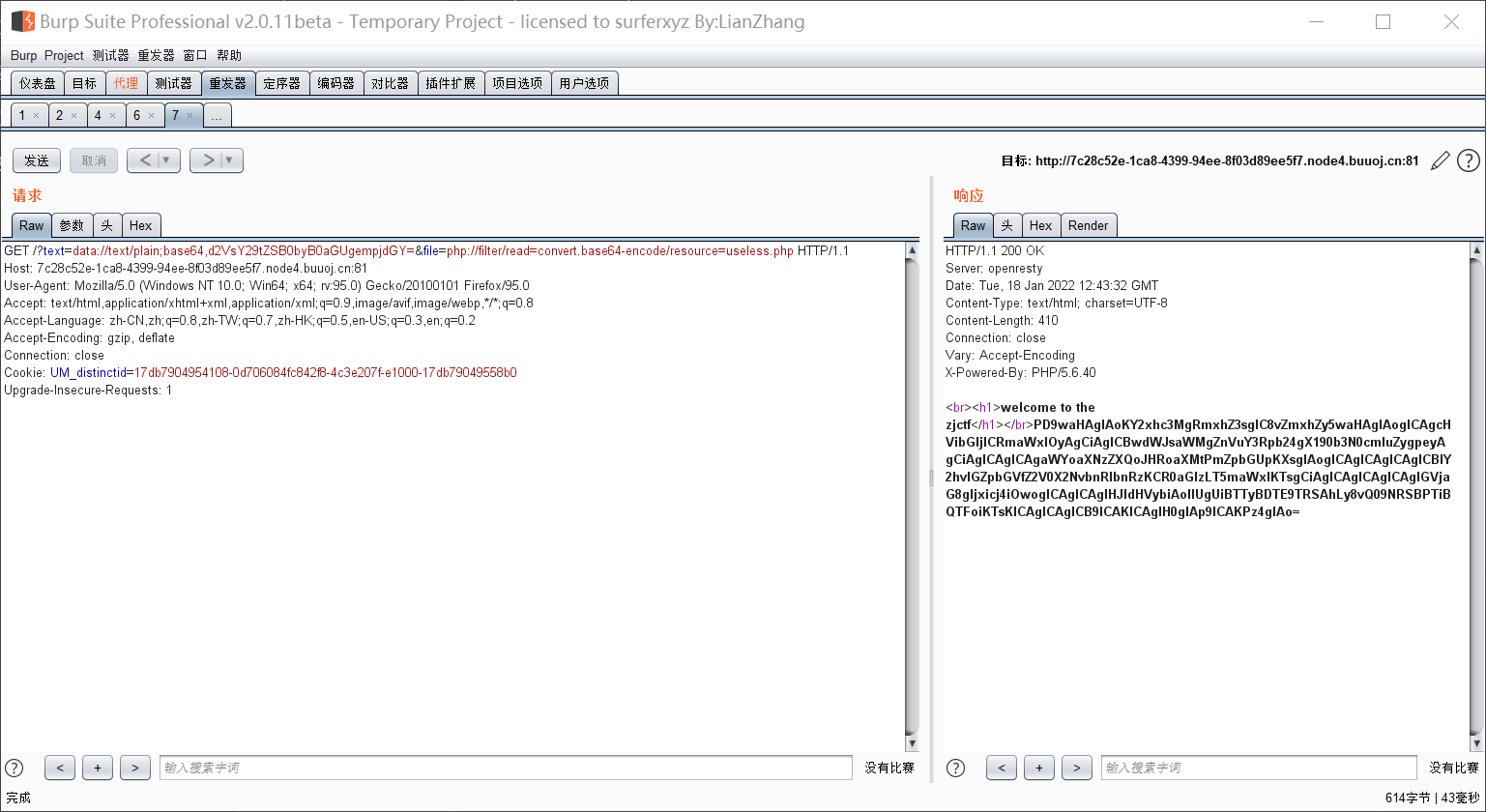
Task: Close repeater tab 4
Action: (x=112, y=116)
